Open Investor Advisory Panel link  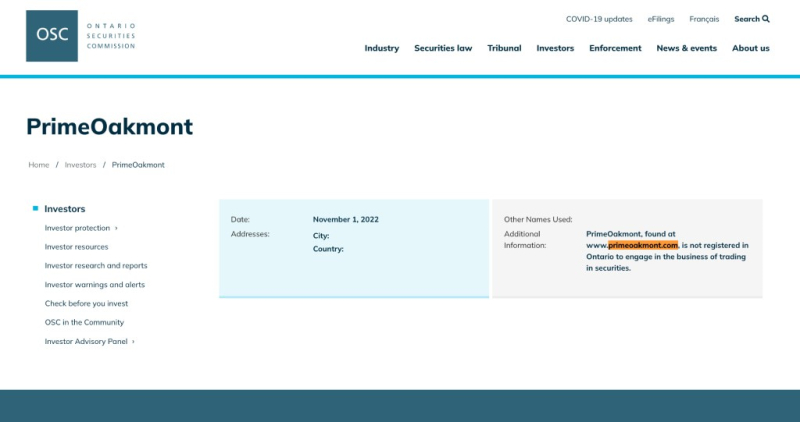86,341
